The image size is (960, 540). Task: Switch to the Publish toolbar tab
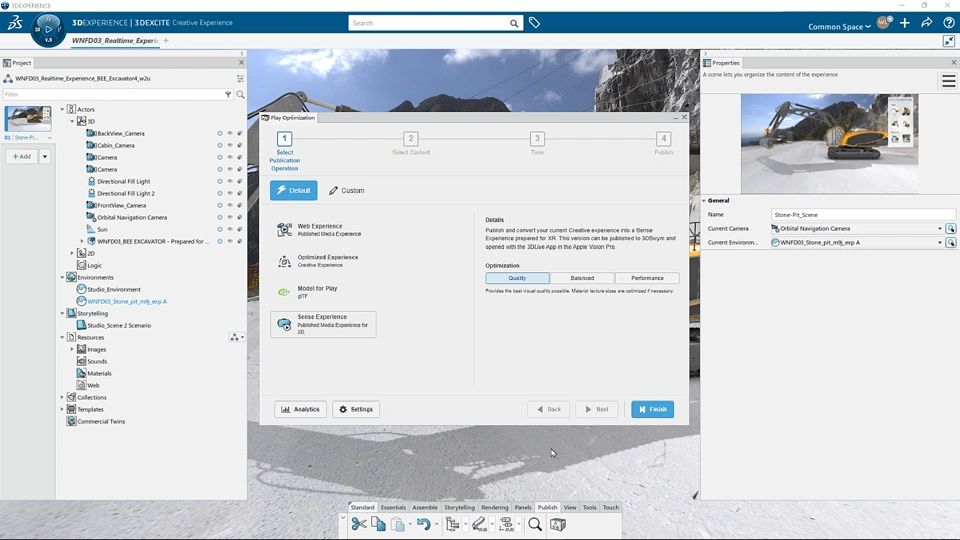click(x=547, y=508)
